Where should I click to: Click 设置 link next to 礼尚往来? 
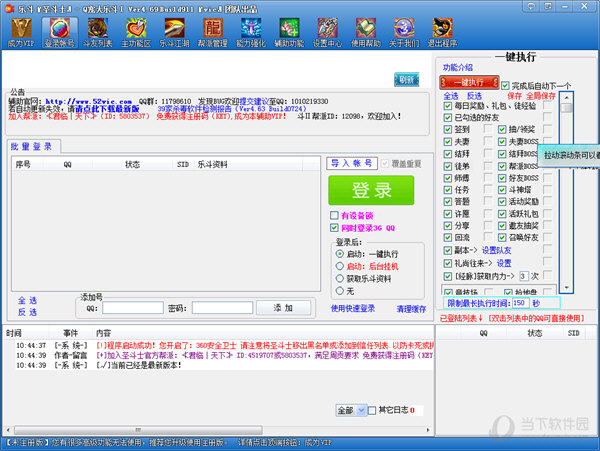[x=504, y=263]
